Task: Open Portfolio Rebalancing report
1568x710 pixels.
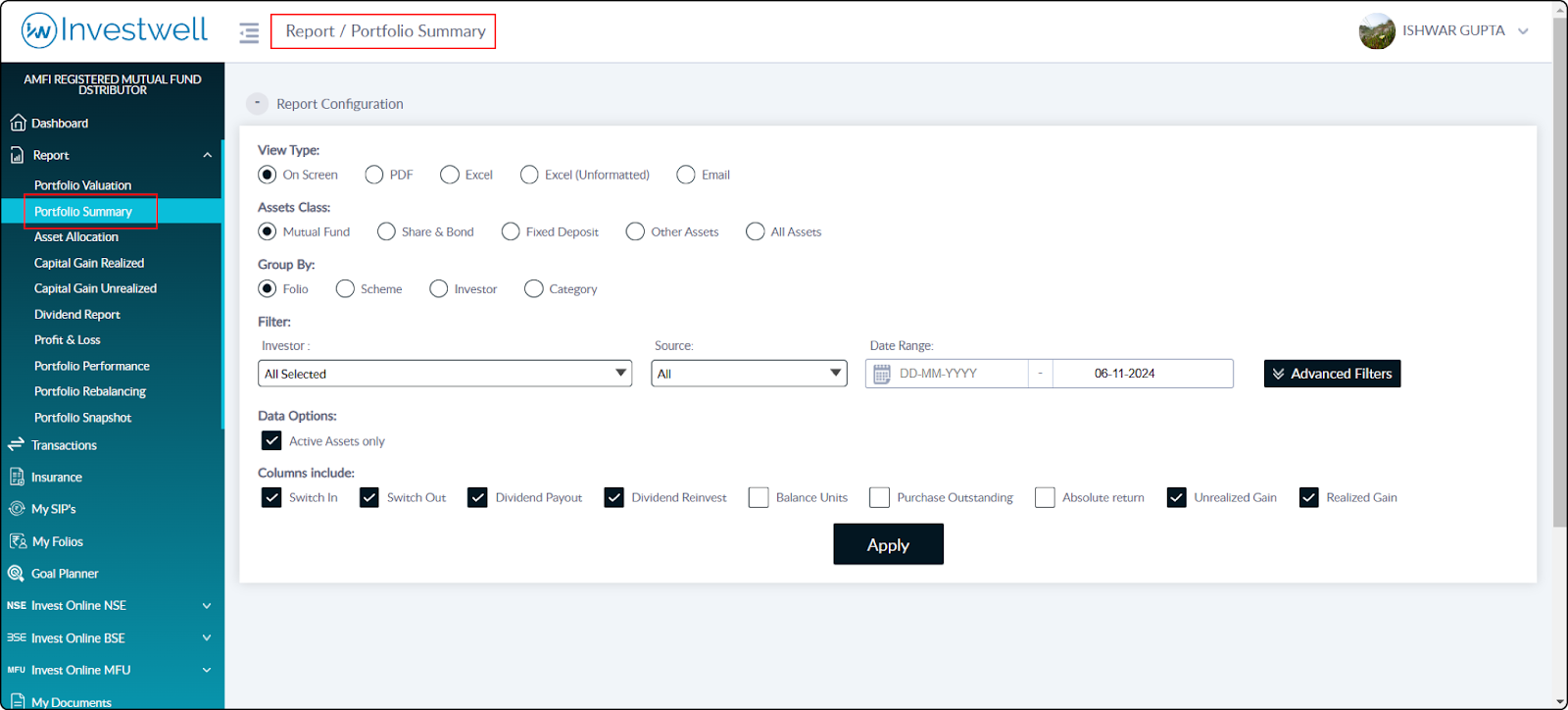Action: pos(90,391)
